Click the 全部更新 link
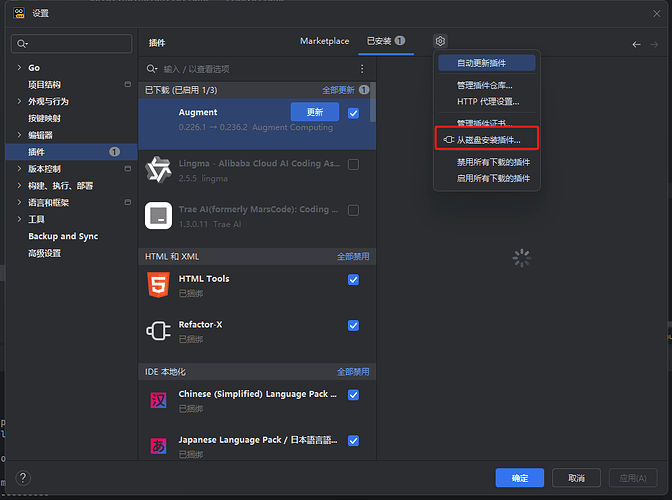The height and width of the screenshot is (500, 672). (x=338, y=90)
